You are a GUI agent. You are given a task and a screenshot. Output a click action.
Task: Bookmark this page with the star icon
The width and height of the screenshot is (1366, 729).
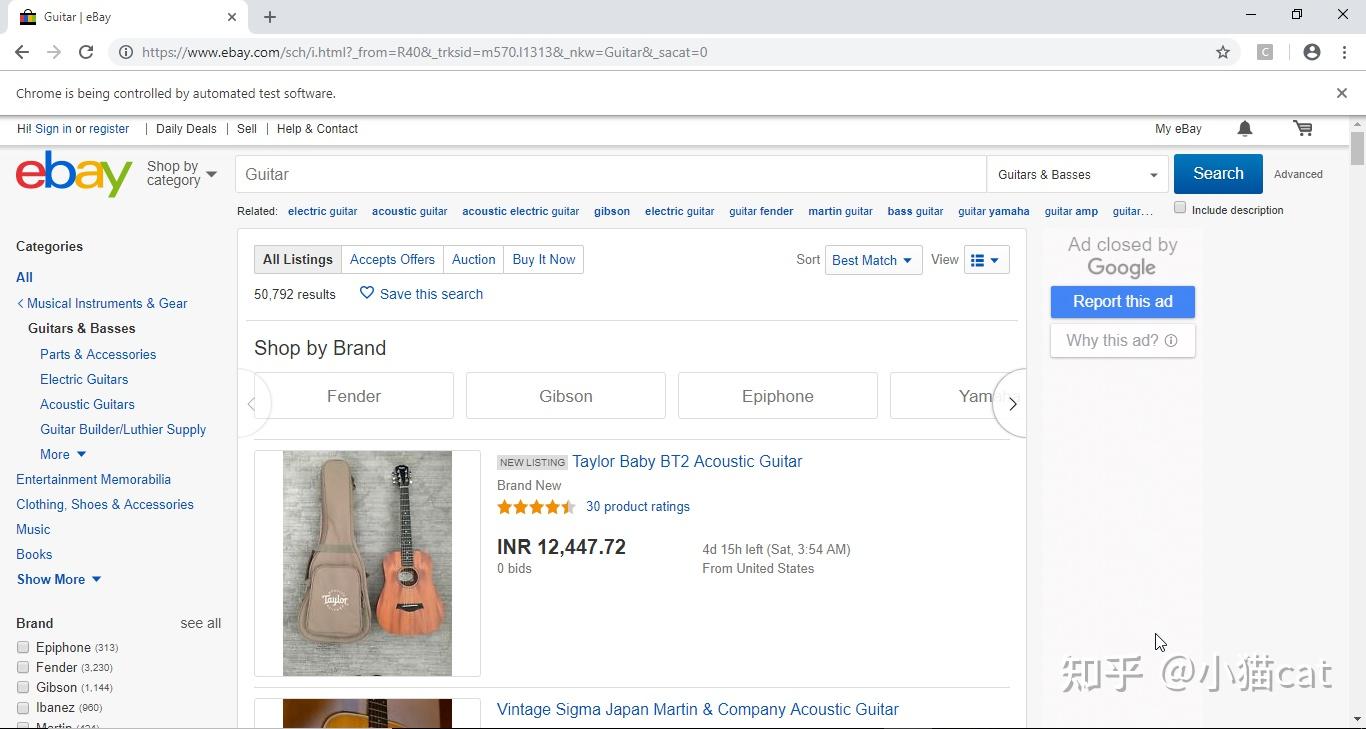click(x=1222, y=52)
